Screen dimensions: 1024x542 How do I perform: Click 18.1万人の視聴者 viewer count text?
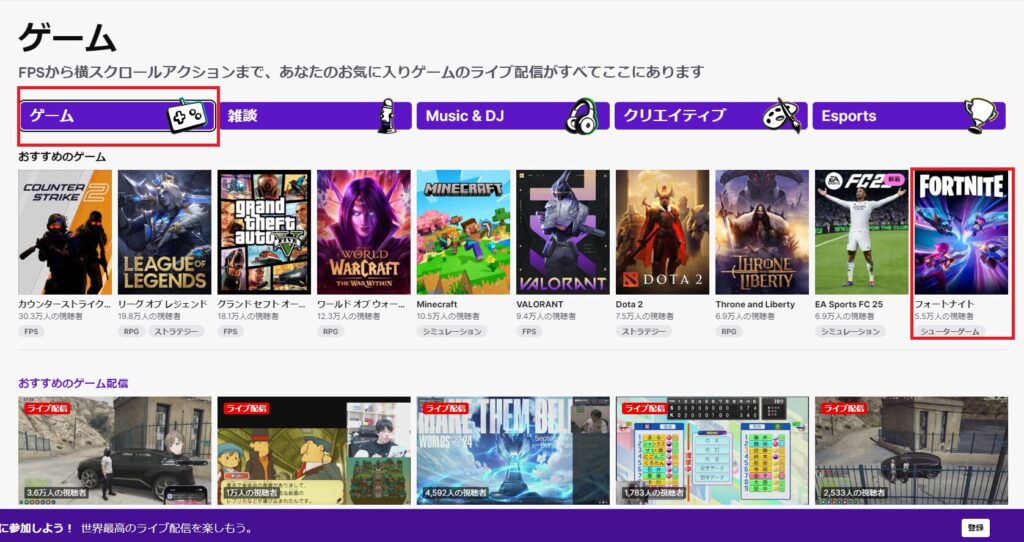coord(248,316)
